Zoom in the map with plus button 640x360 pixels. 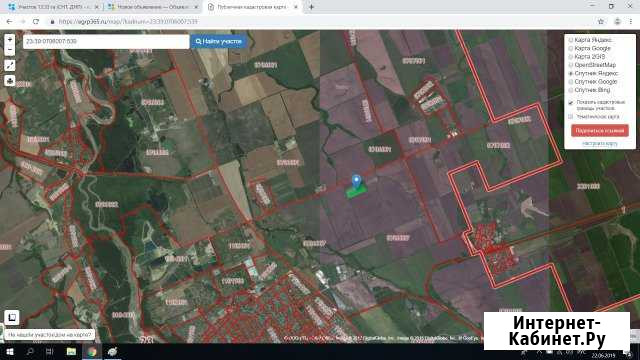pos(10,40)
